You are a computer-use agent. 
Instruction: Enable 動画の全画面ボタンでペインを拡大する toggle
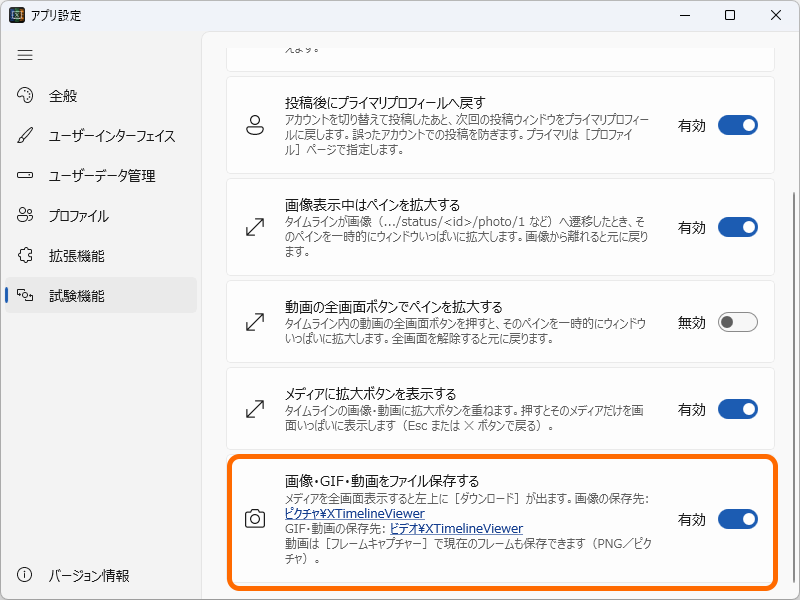click(x=738, y=322)
